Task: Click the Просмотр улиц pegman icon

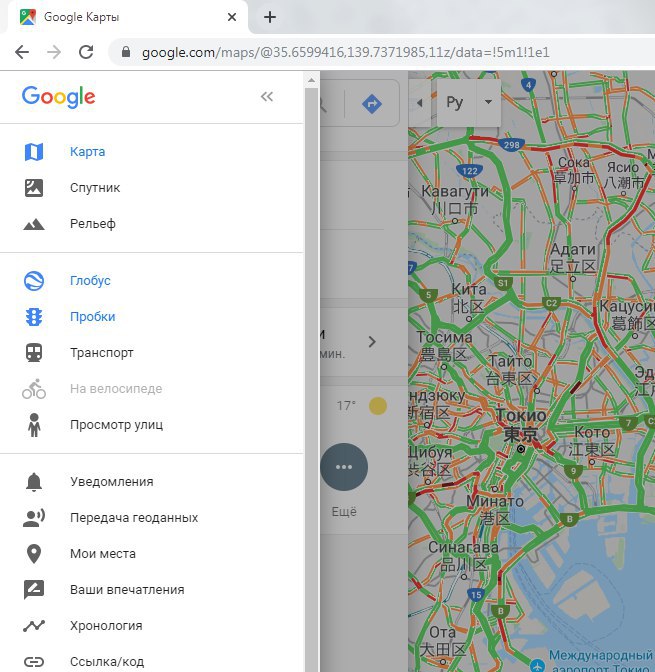Action: pyautogui.click(x=34, y=425)
